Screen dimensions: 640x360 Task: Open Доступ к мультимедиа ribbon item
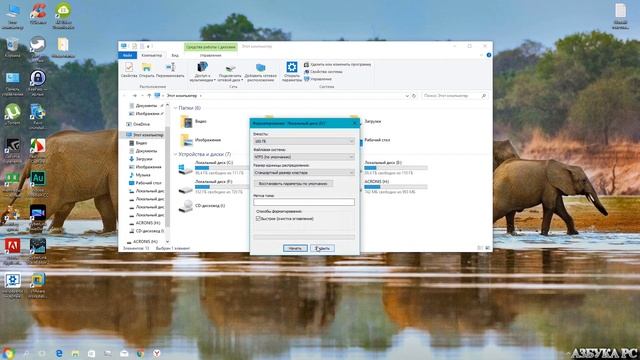[202, 71]
